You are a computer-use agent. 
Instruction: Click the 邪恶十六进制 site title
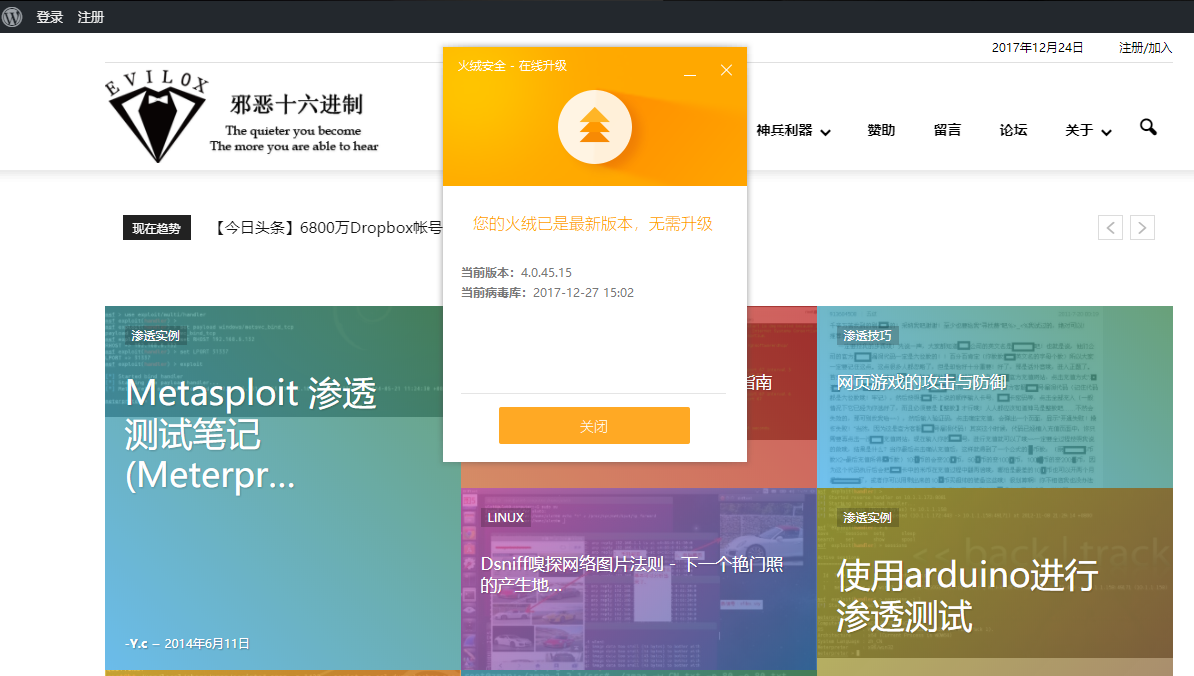(x=297, y=104)
